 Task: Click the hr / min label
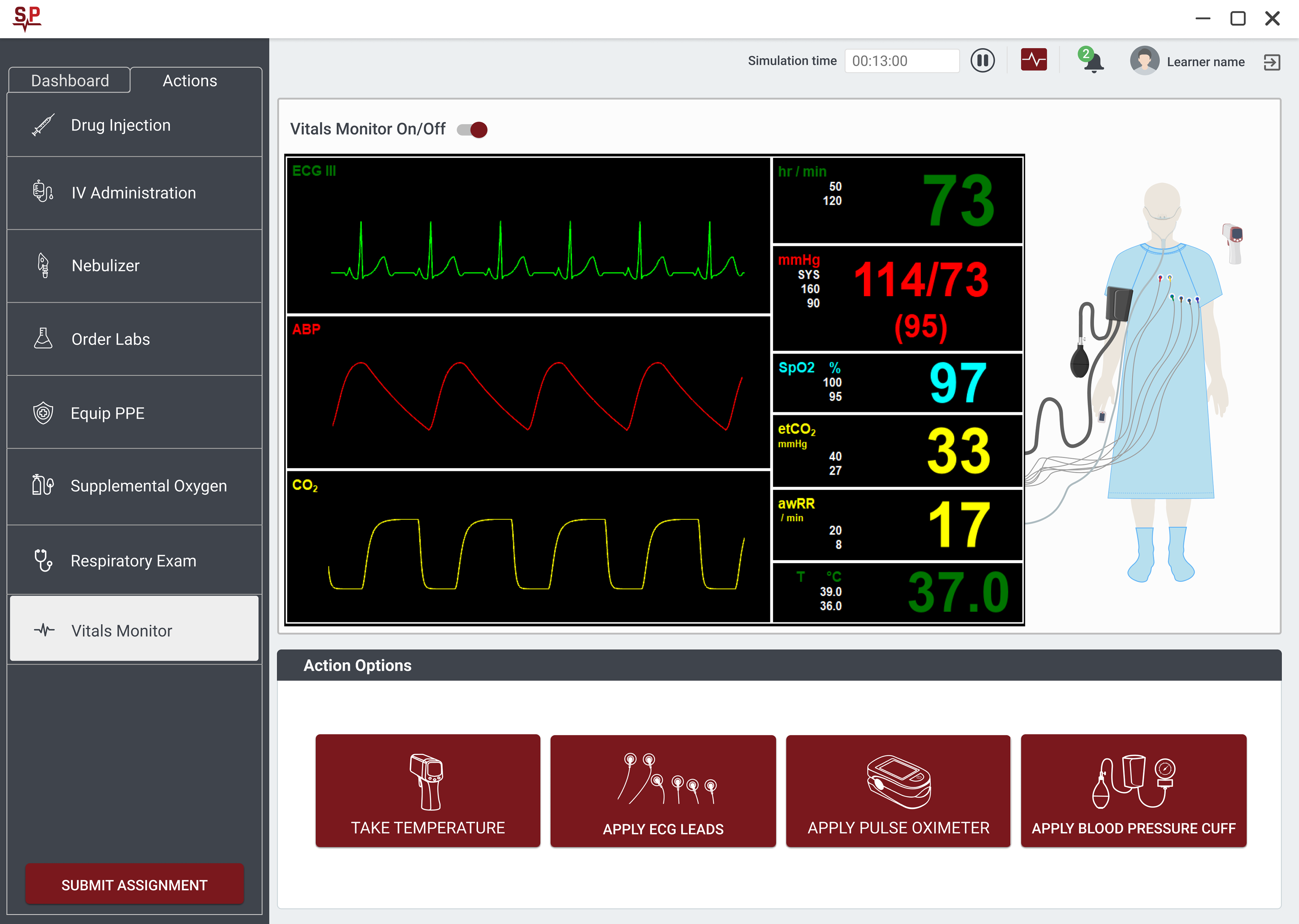click(802, 171)
